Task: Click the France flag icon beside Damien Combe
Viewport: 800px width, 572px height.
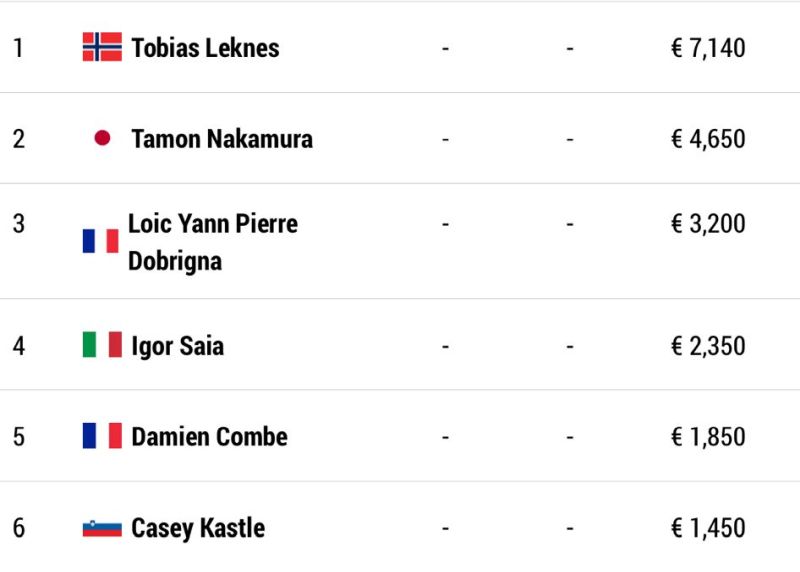Action: click(x=102, y=435)
